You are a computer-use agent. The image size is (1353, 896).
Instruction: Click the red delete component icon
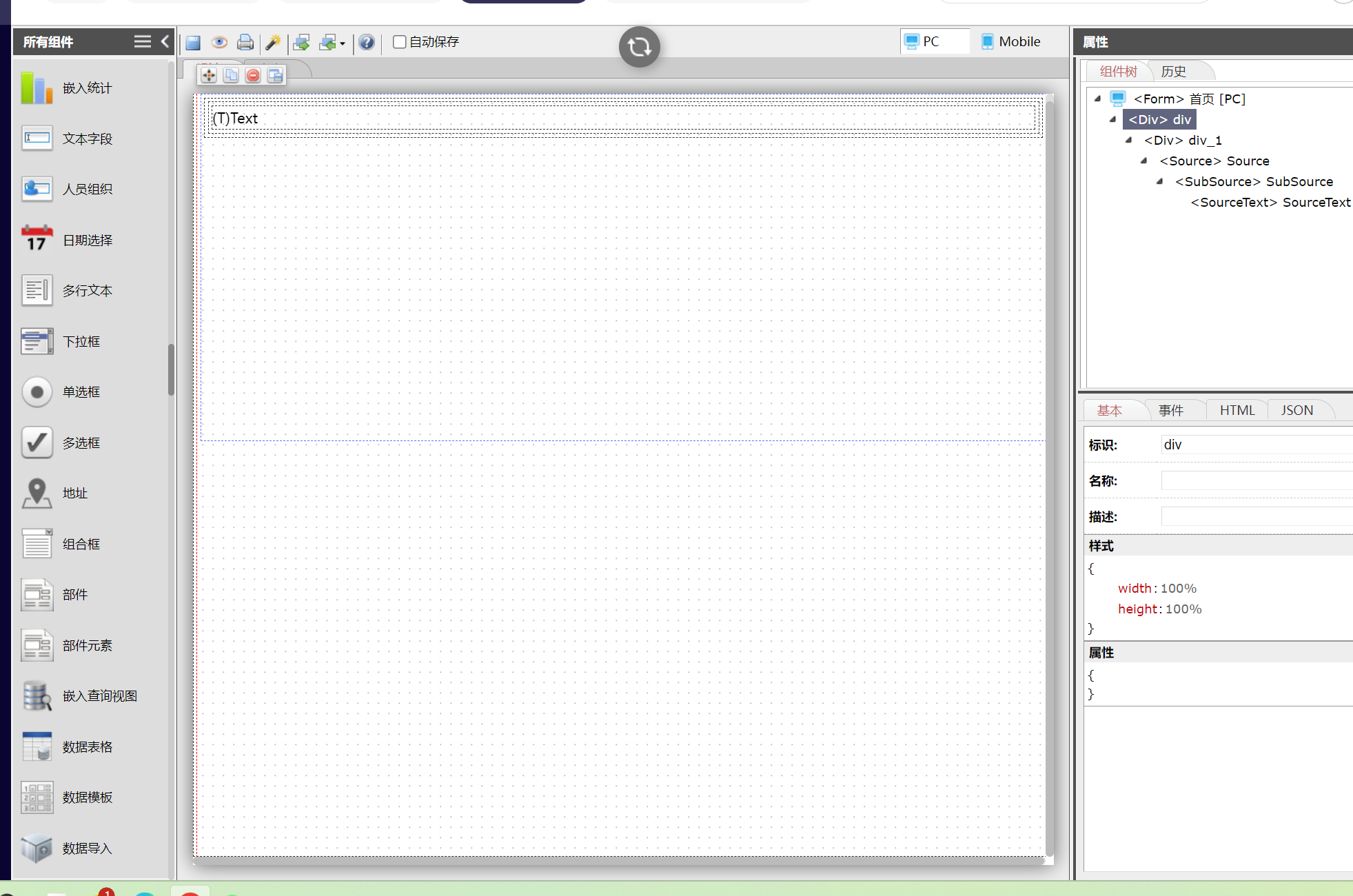point(253,75)
